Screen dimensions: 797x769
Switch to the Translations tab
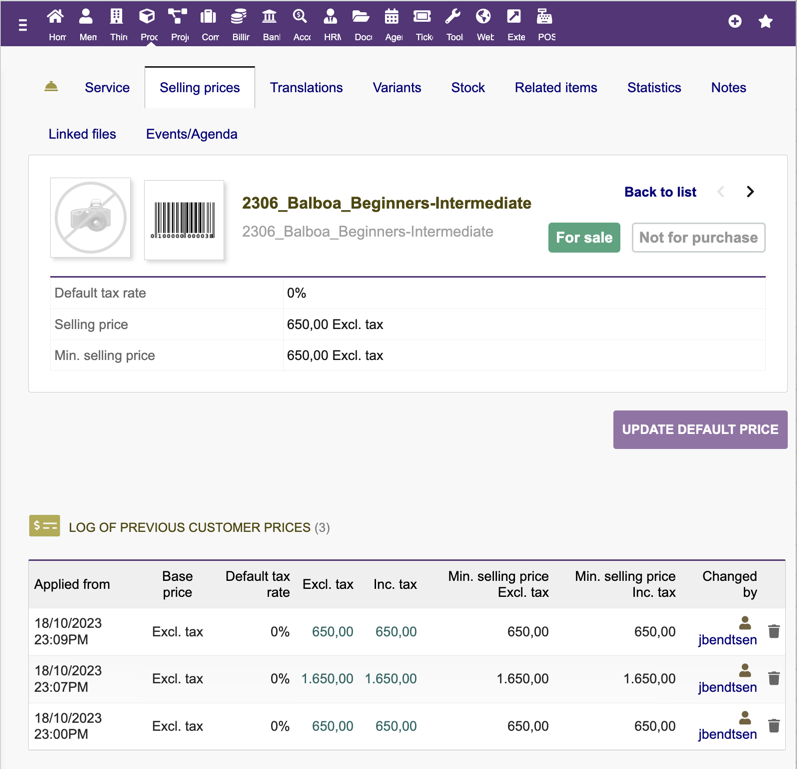[306, 88]
